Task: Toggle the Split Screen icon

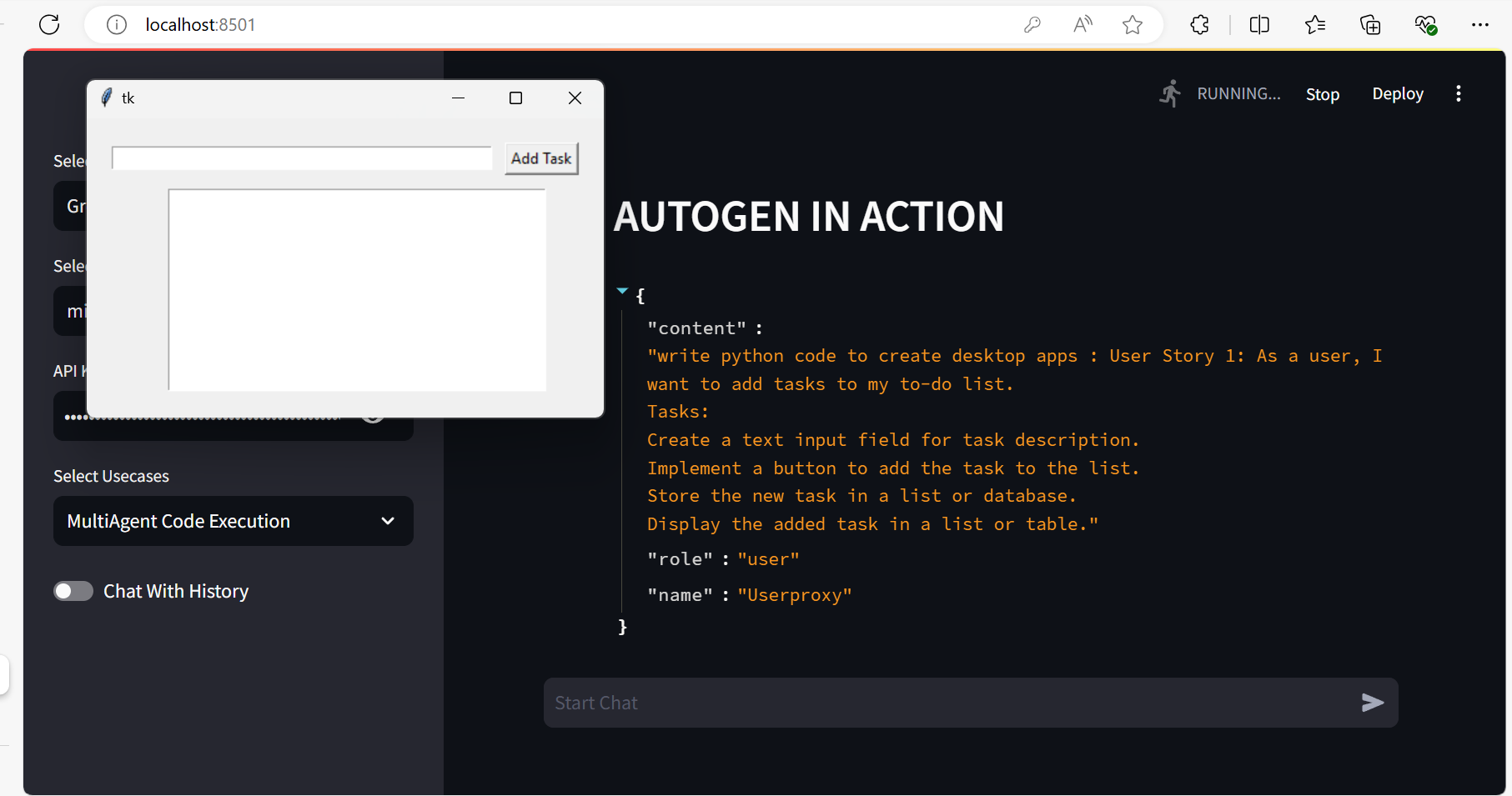Action: tap(1259, 25)
